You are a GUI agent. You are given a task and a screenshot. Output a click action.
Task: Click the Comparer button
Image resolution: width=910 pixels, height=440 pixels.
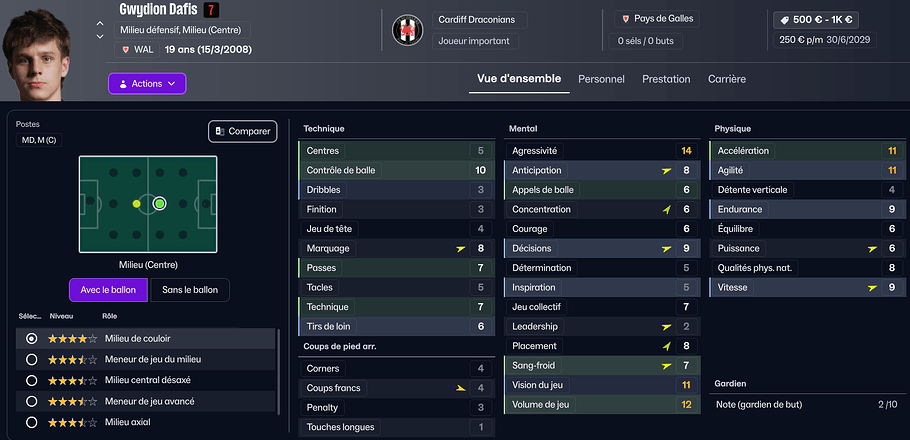[x=242, y=131]
